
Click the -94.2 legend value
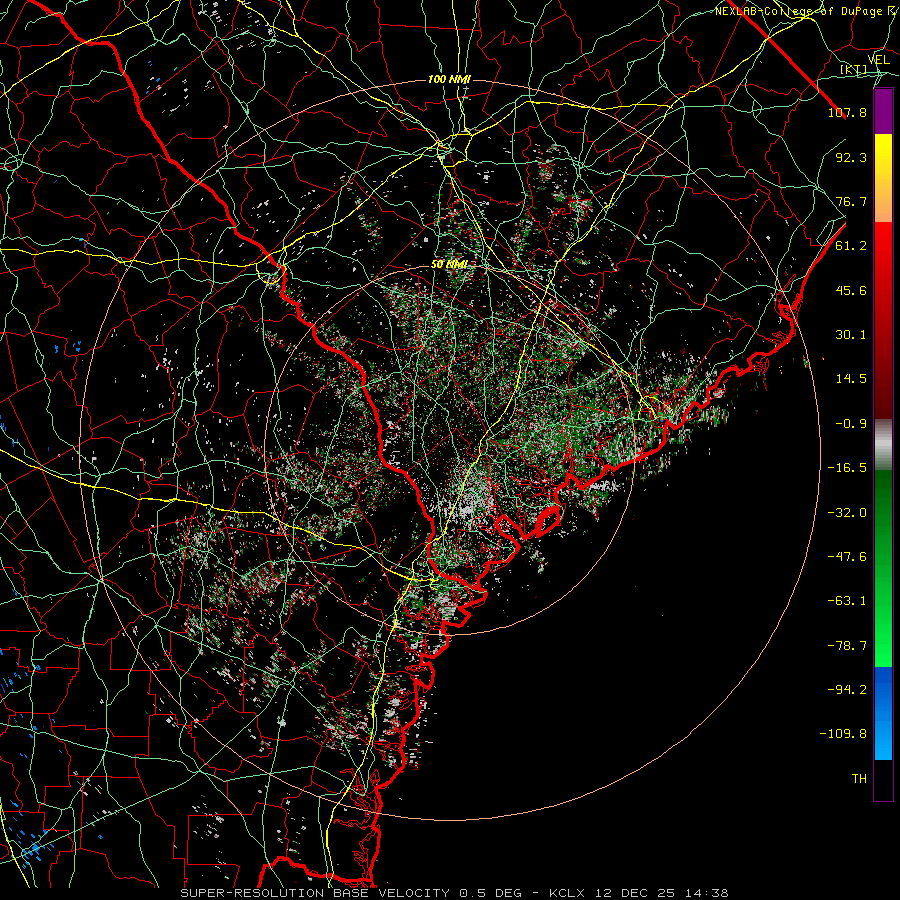click(847, 689)
